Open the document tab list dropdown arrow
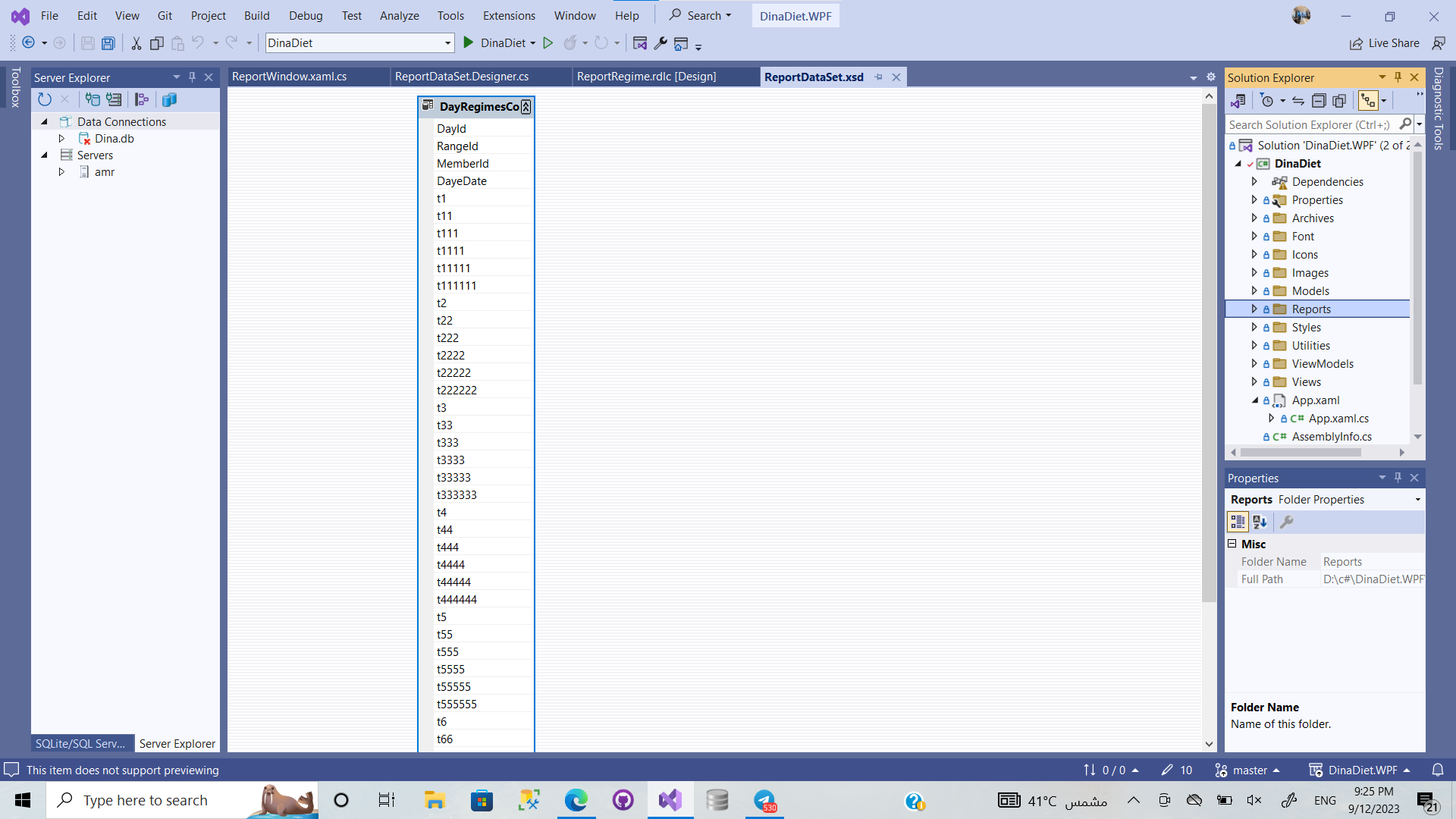 pyautogui.click(x=1193, y=78)
